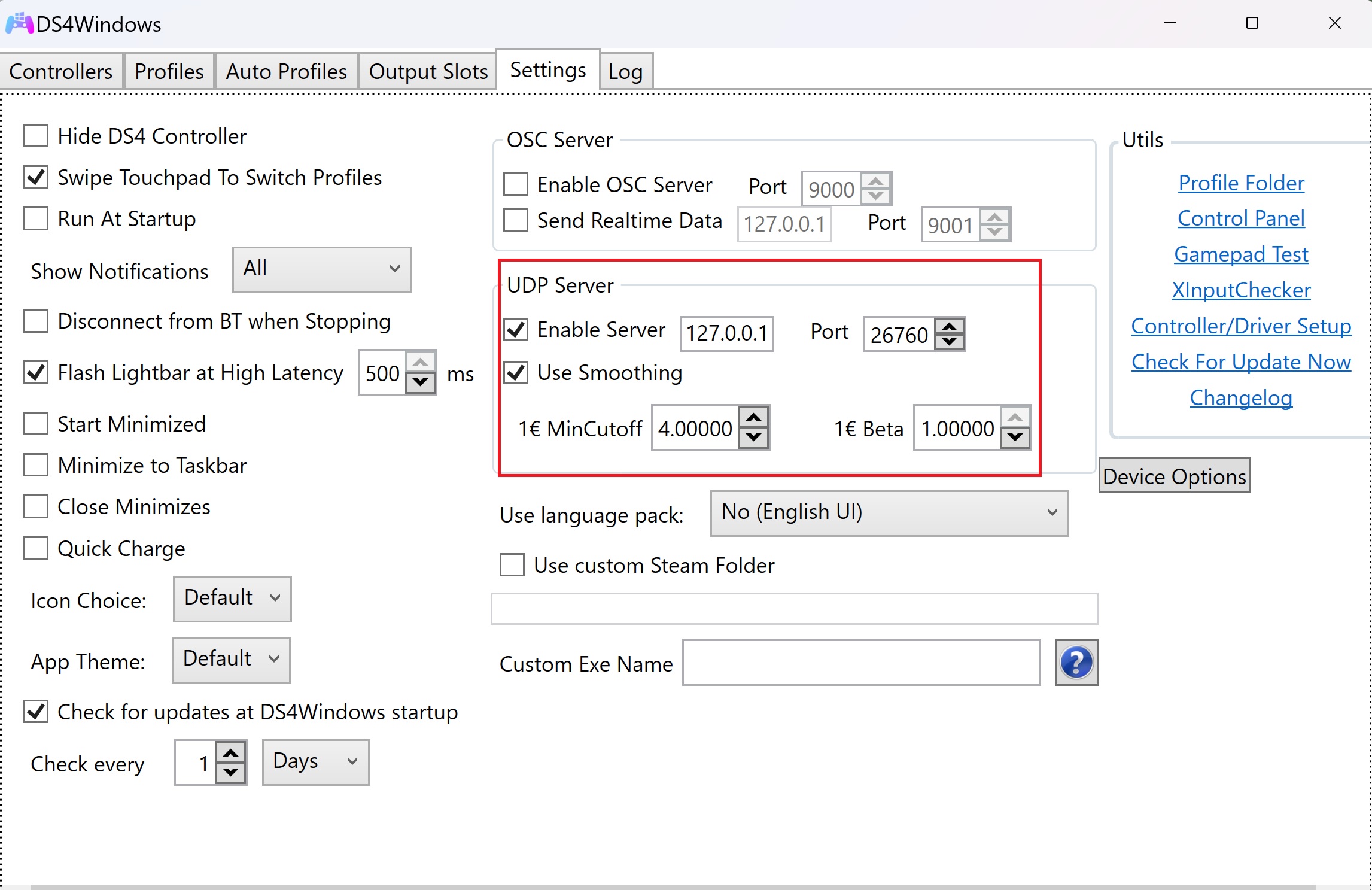This screenshot has width=1372, height=890.
Task: Uncheck Swipe Touchpad To Switch Profiles
Action: [x=36, y=177]
